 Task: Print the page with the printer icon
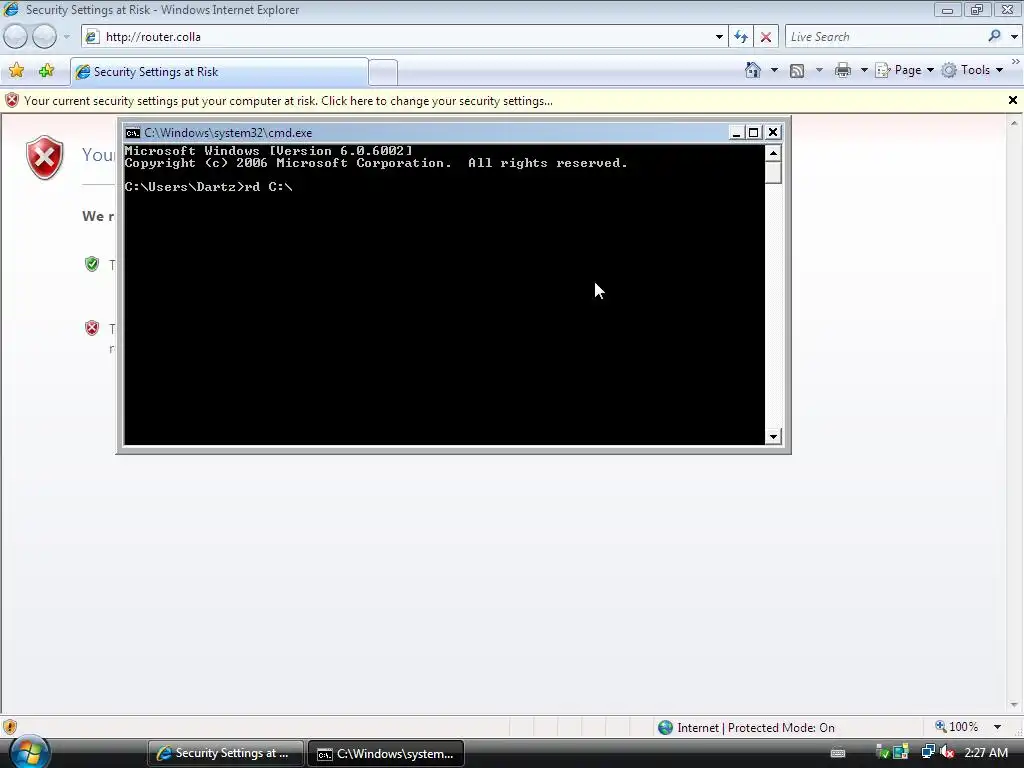[x=843, y=70]
